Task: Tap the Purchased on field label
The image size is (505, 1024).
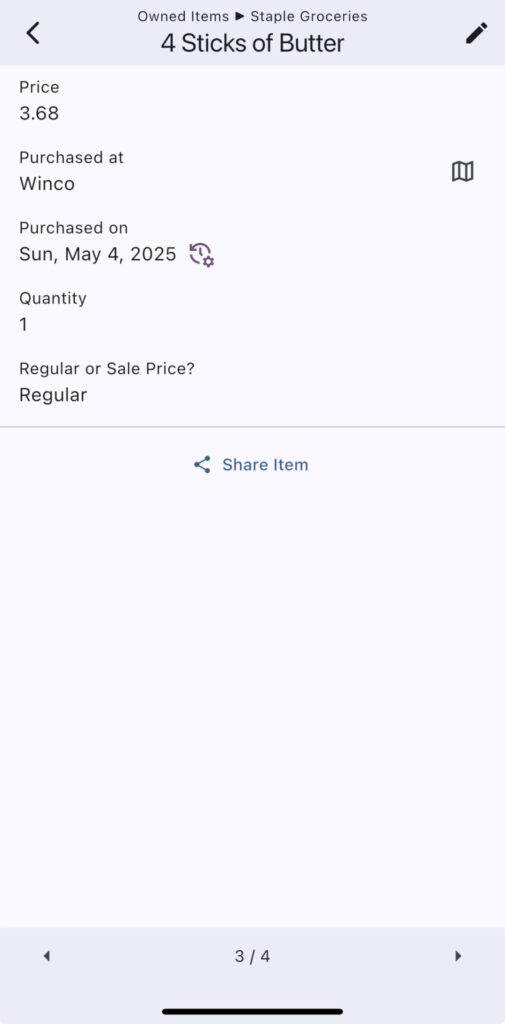Action: [x=73, y=228]
